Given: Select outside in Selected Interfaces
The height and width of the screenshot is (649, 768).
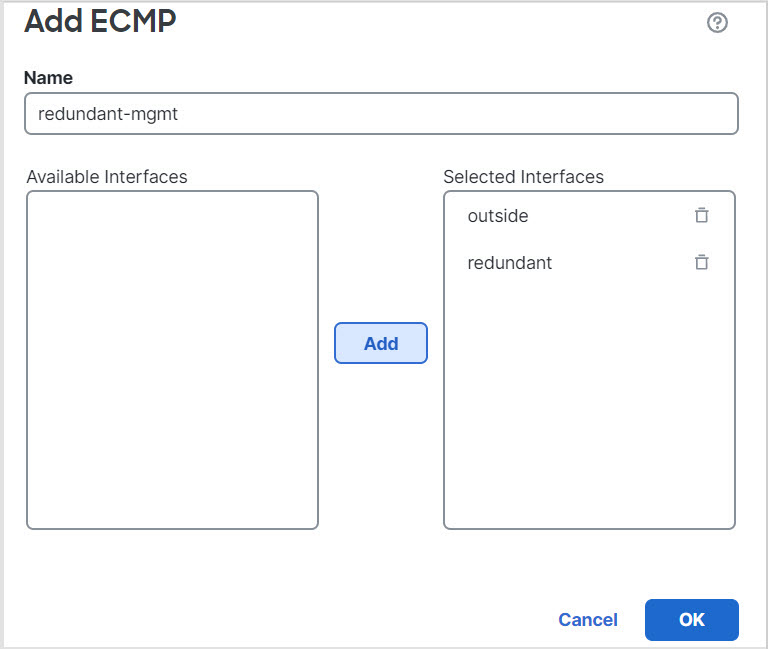Looking at the screenshot, I should (498, 216).
